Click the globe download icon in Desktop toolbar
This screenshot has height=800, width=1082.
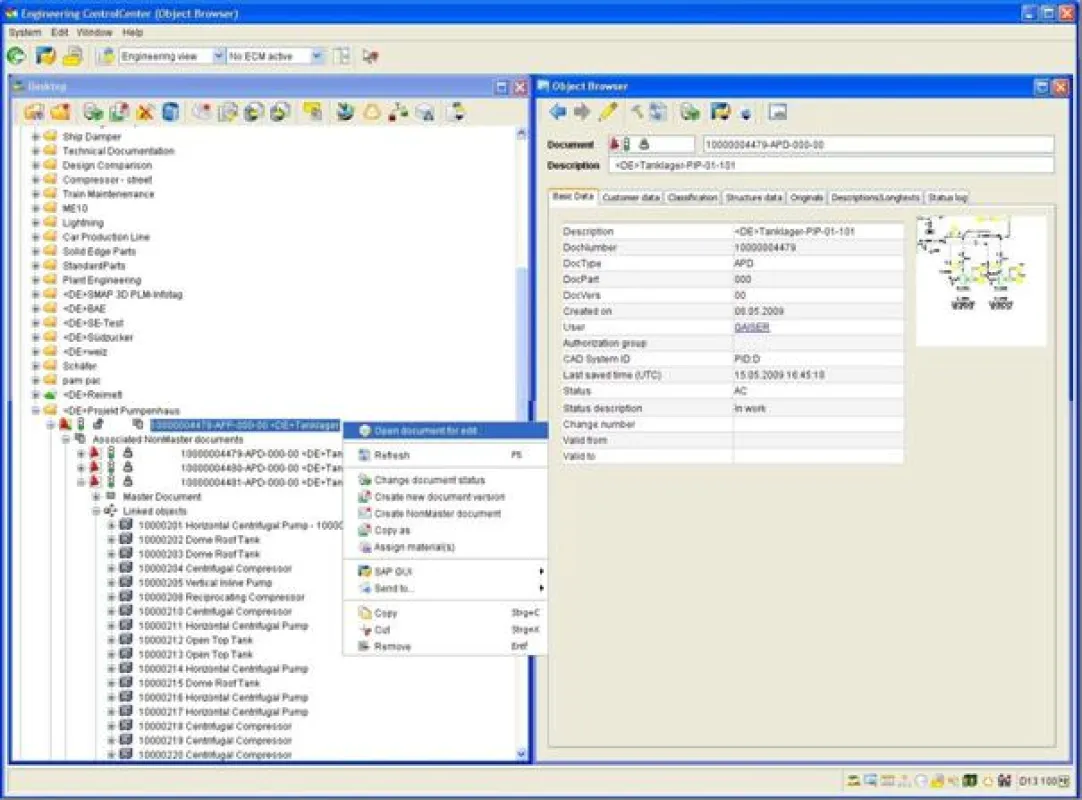(345, 113)
